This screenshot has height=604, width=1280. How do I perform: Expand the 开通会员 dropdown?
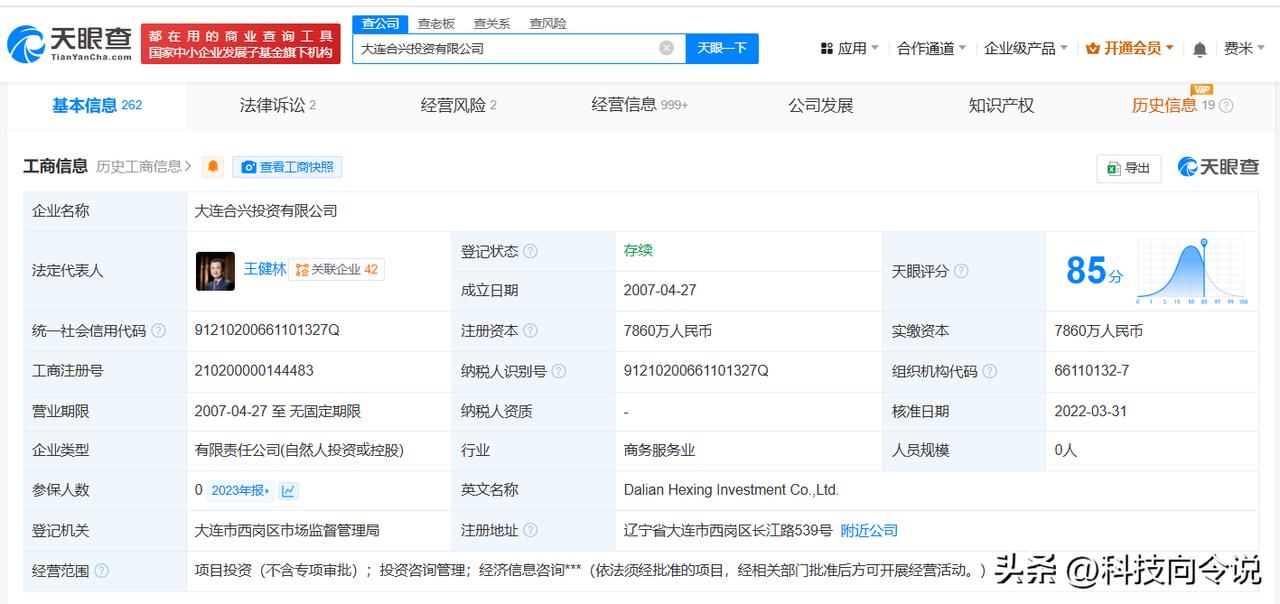1130,48
